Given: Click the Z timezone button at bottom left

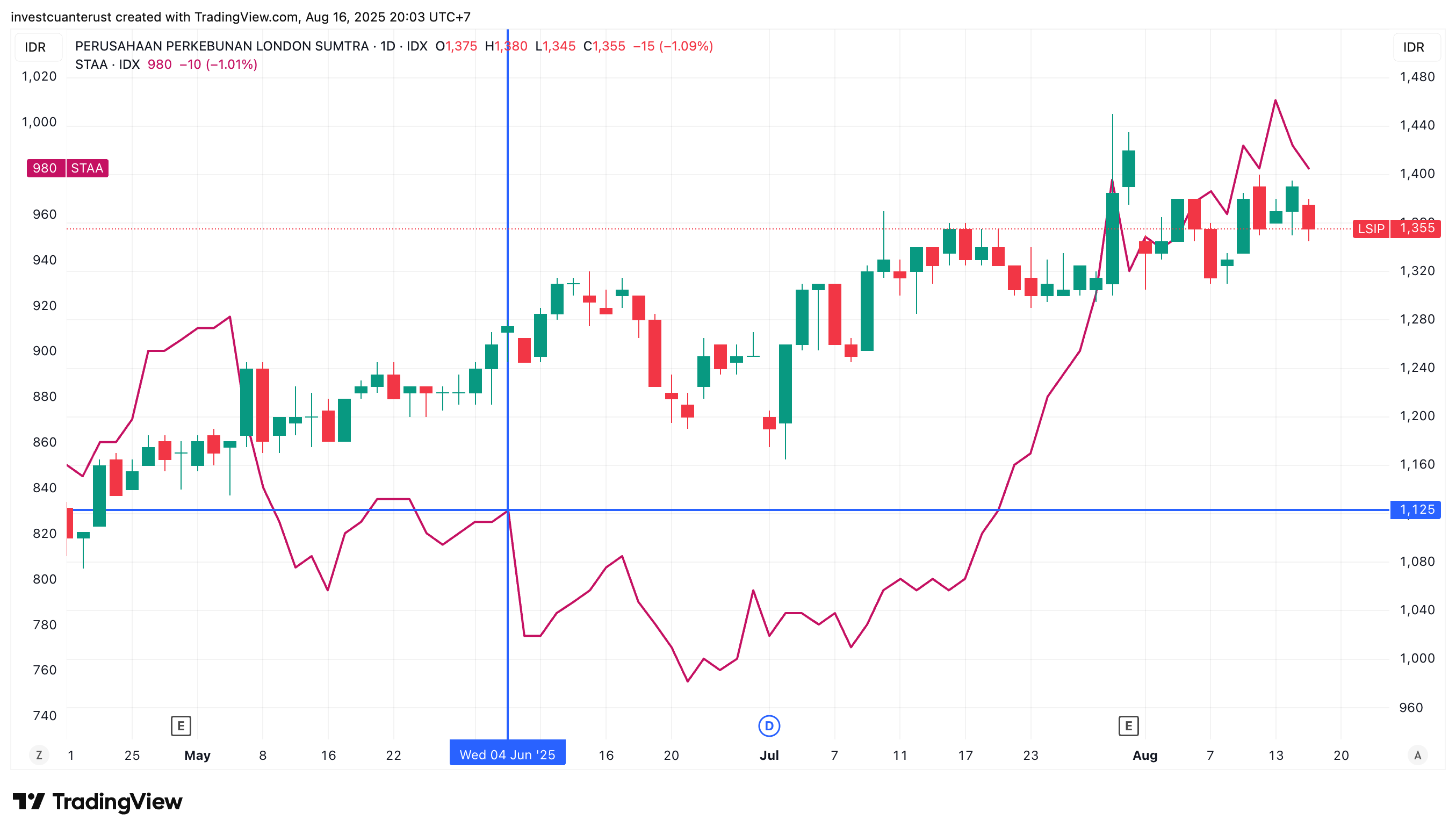Looking at the screenshot, I should [x=39, y=755].
